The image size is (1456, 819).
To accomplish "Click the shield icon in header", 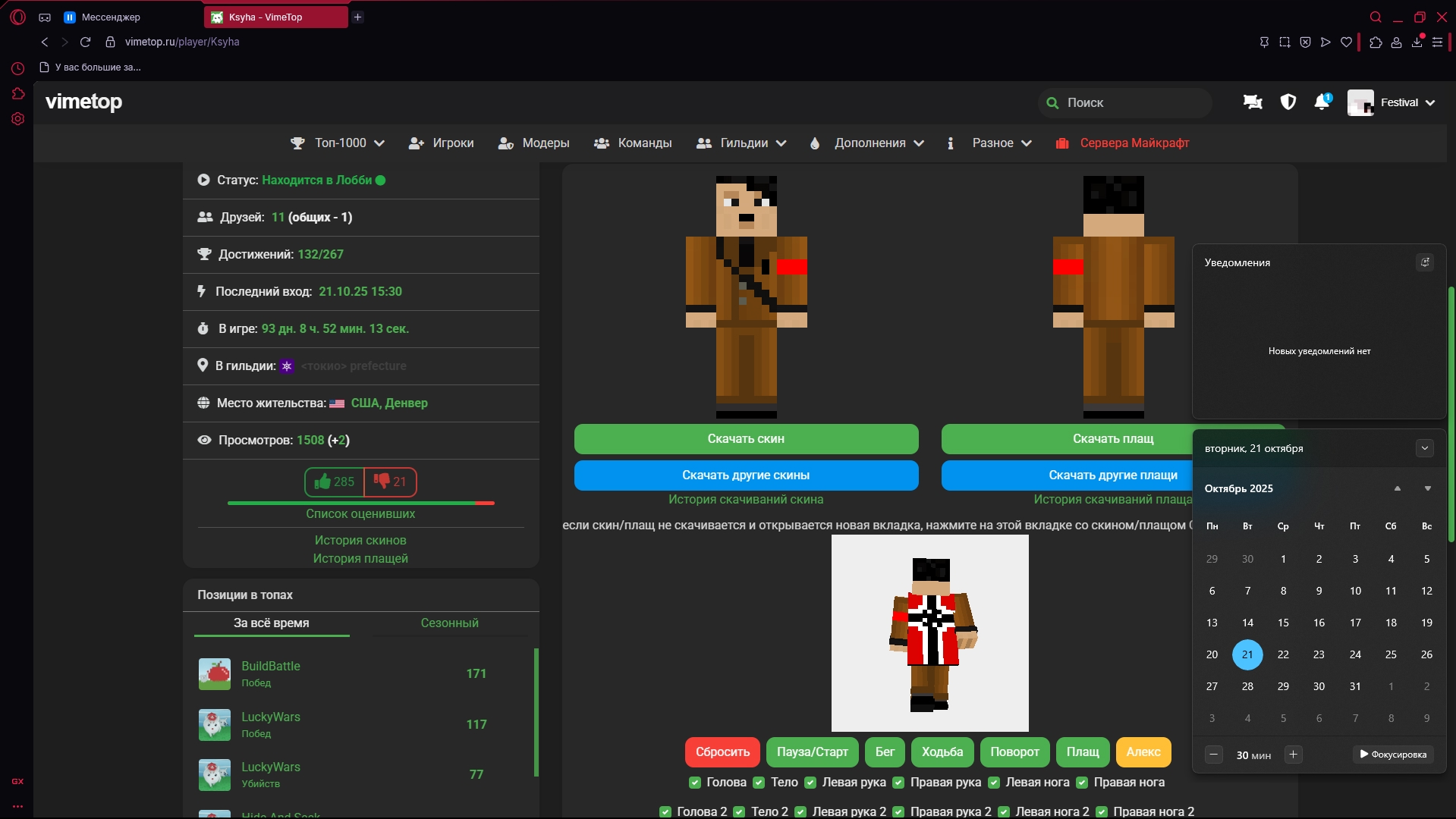I will coord(1288,102).
